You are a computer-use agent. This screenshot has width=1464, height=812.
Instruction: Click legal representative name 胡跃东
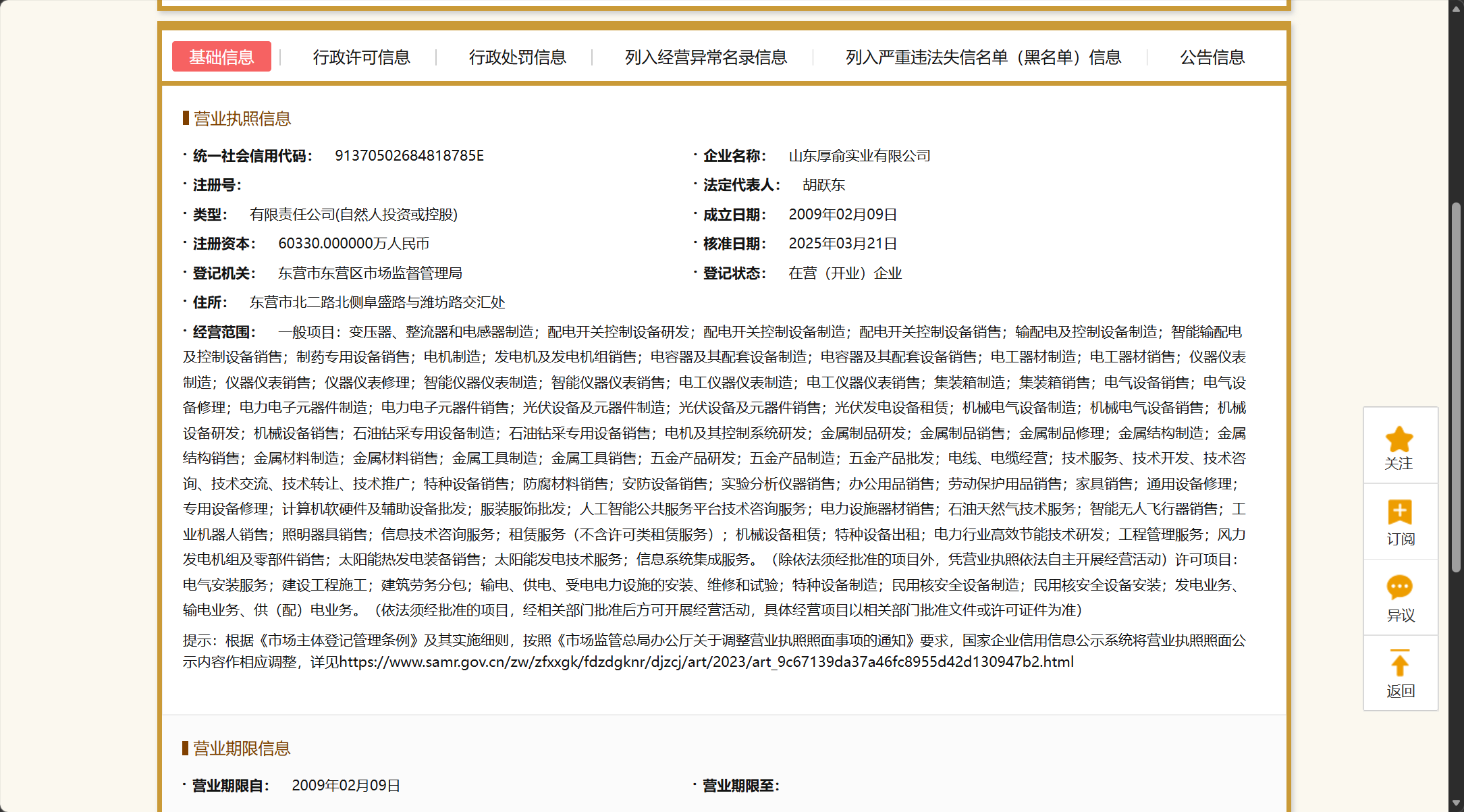823,185
